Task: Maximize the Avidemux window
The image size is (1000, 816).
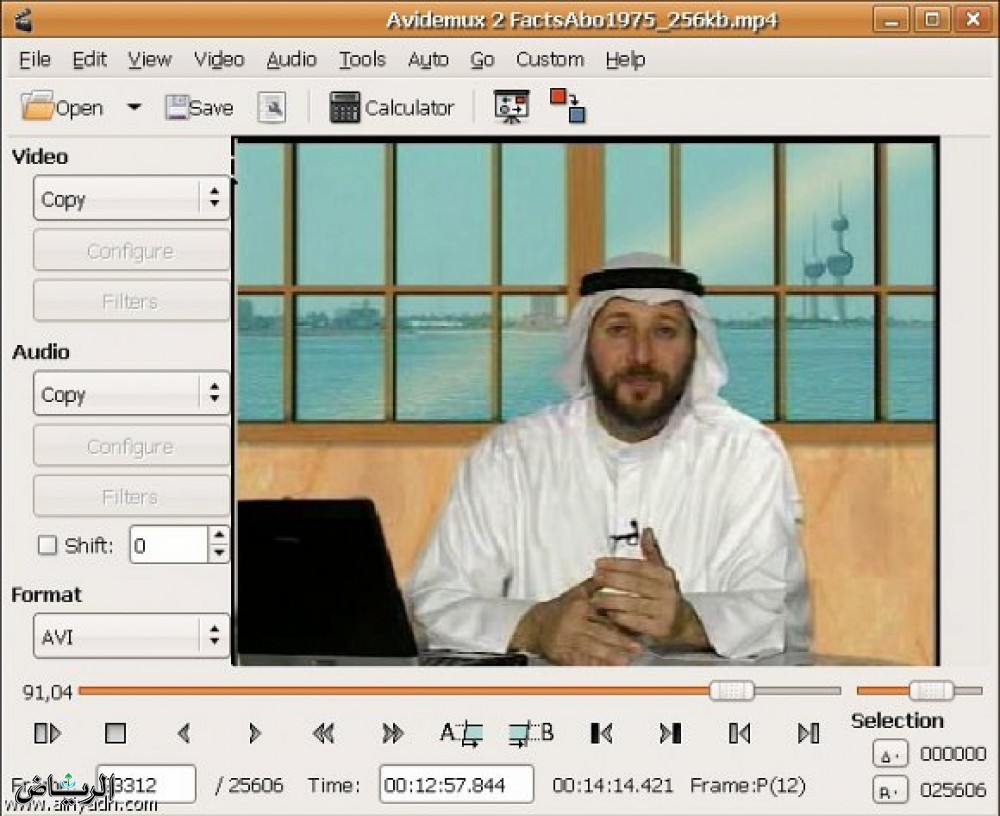Action: 932,20
